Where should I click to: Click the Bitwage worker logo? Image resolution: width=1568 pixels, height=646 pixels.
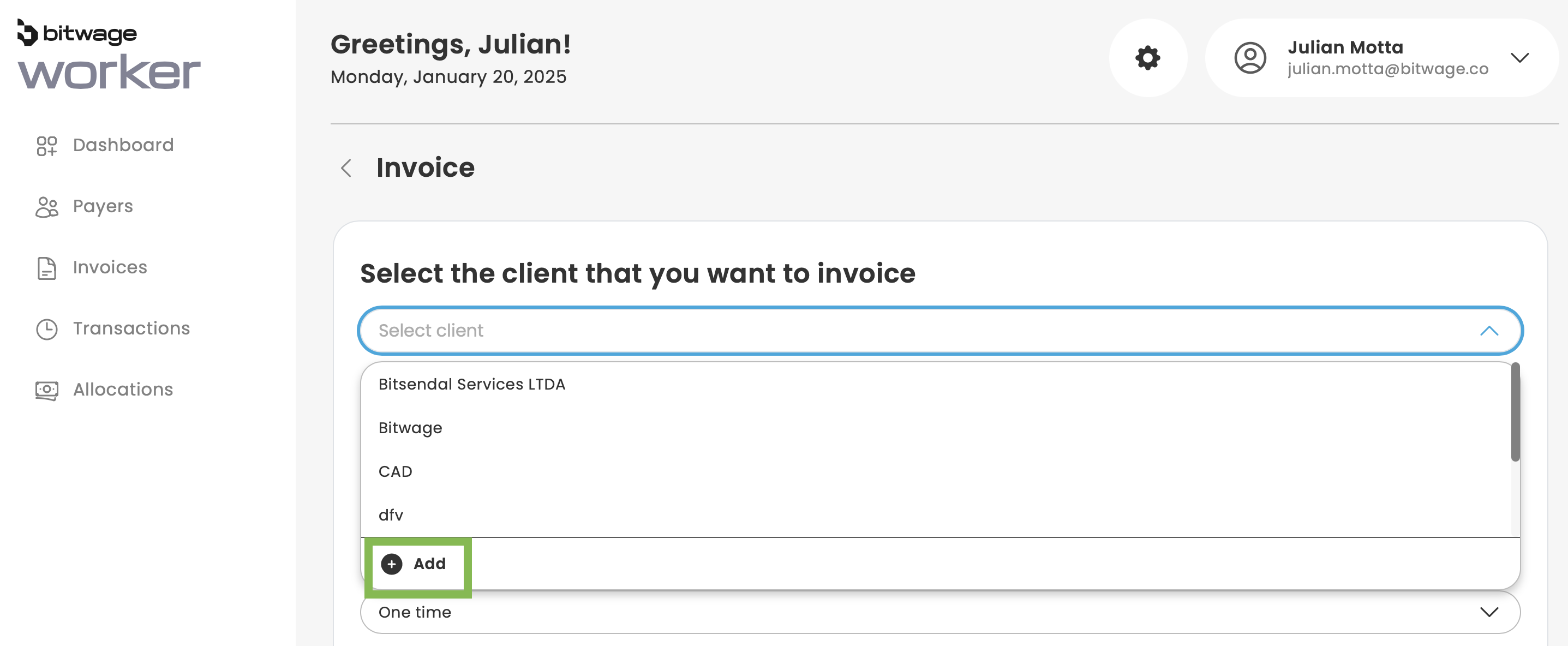click(109, 54)
